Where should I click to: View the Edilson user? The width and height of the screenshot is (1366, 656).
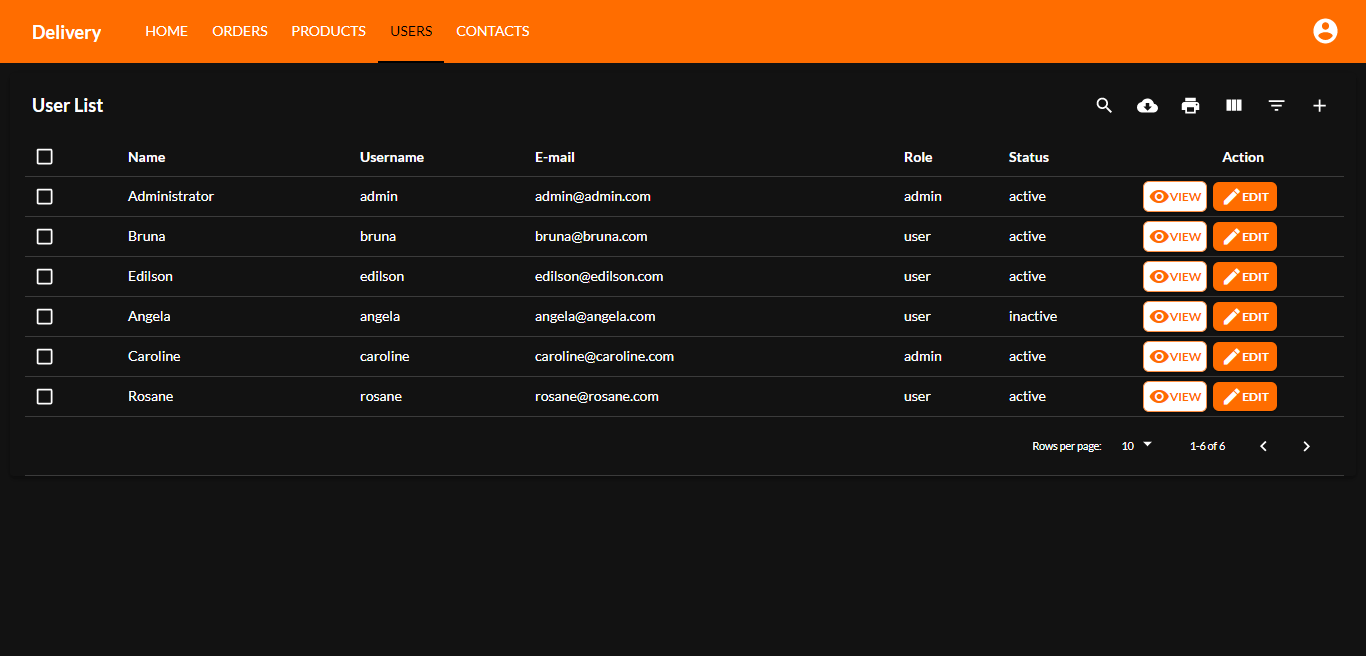pyautogui.click(x=1175, y=277)
